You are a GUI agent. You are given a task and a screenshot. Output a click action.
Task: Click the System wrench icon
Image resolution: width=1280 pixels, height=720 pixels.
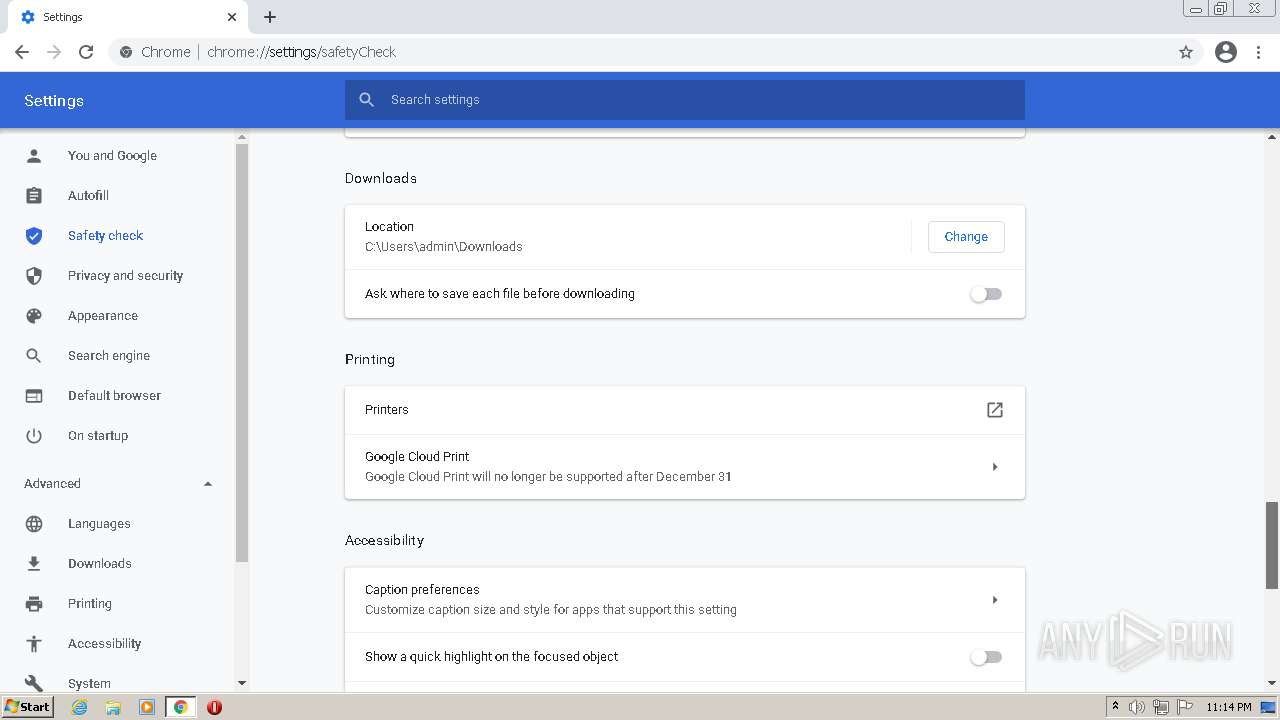34,683
